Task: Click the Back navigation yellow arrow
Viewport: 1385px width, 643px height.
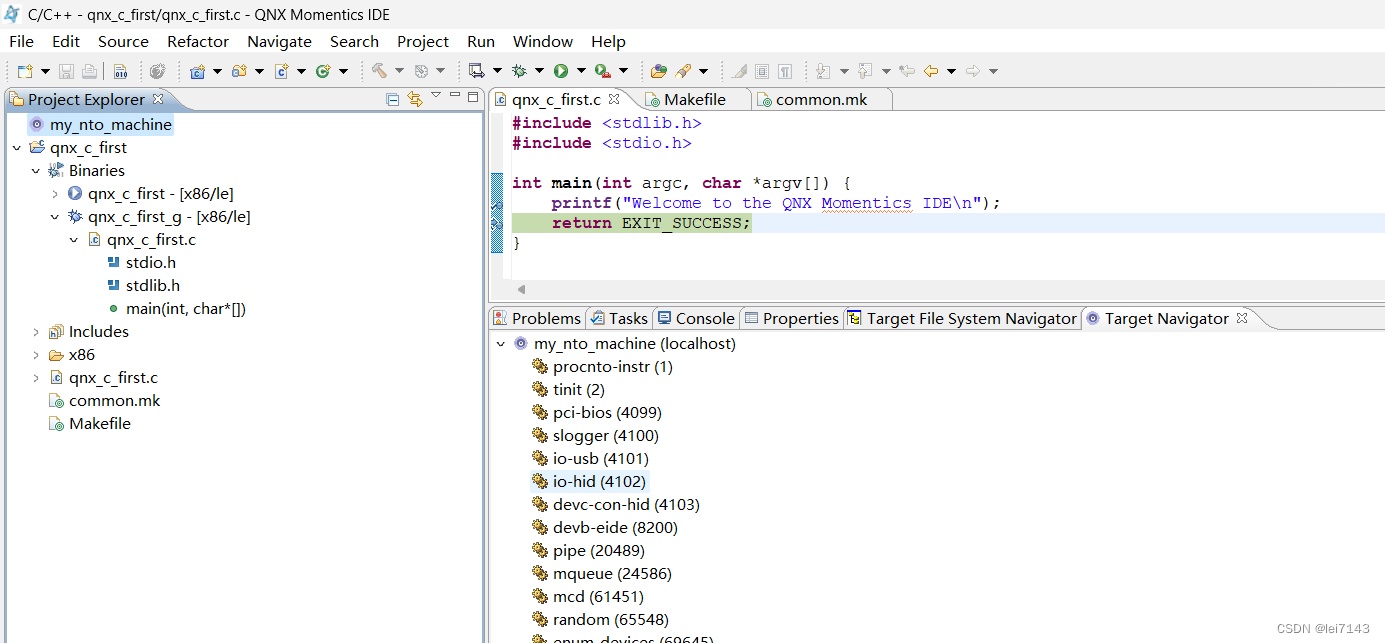Action: [931, 71]
